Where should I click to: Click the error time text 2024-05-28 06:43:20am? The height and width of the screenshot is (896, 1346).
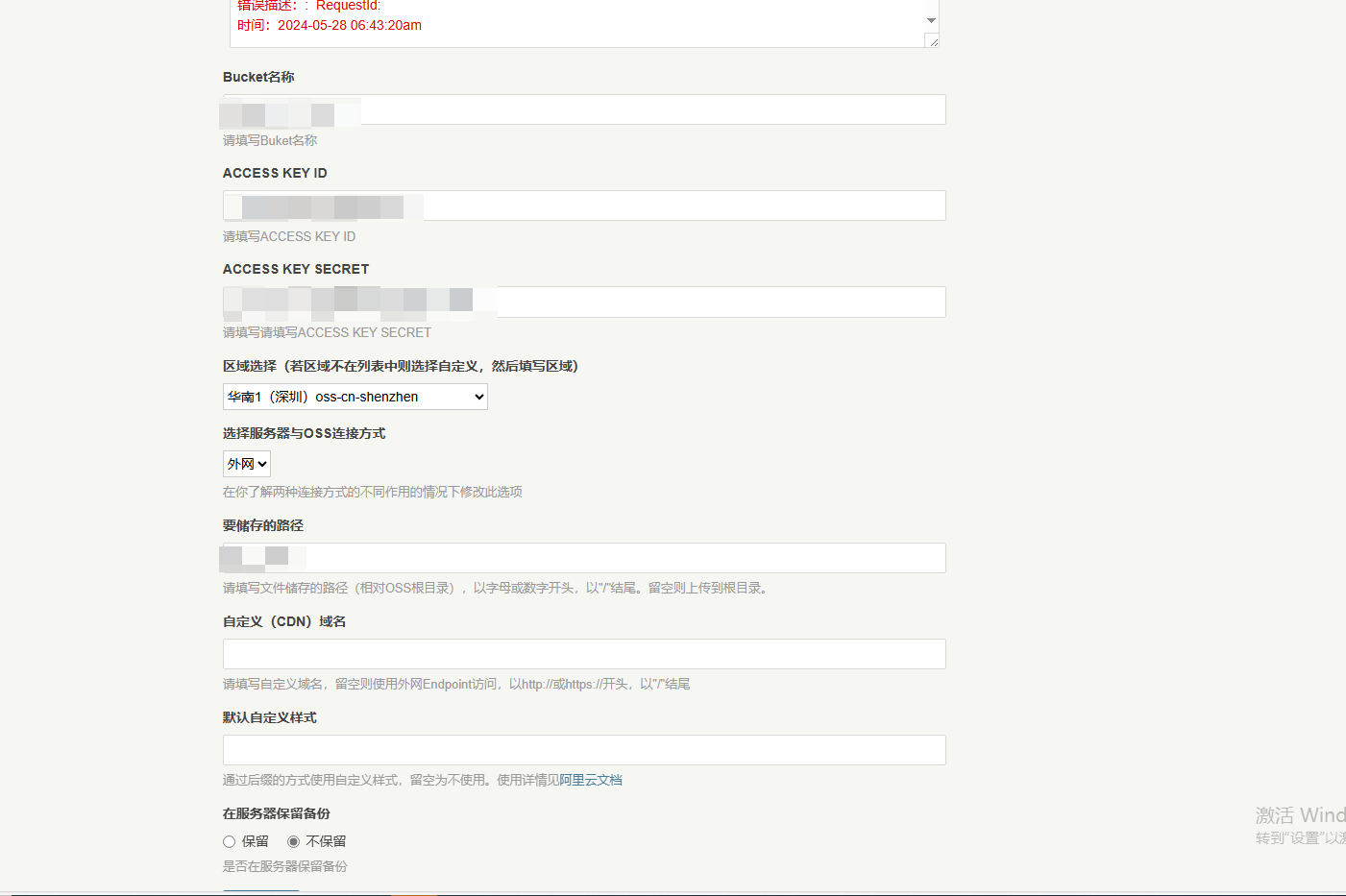[350, 25]
